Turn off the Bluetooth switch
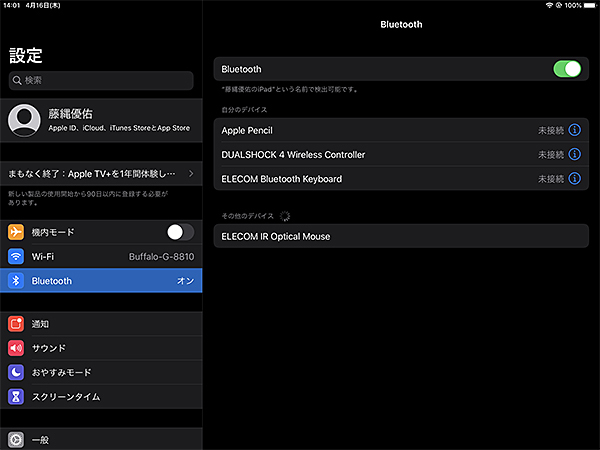 pos(566,69)
